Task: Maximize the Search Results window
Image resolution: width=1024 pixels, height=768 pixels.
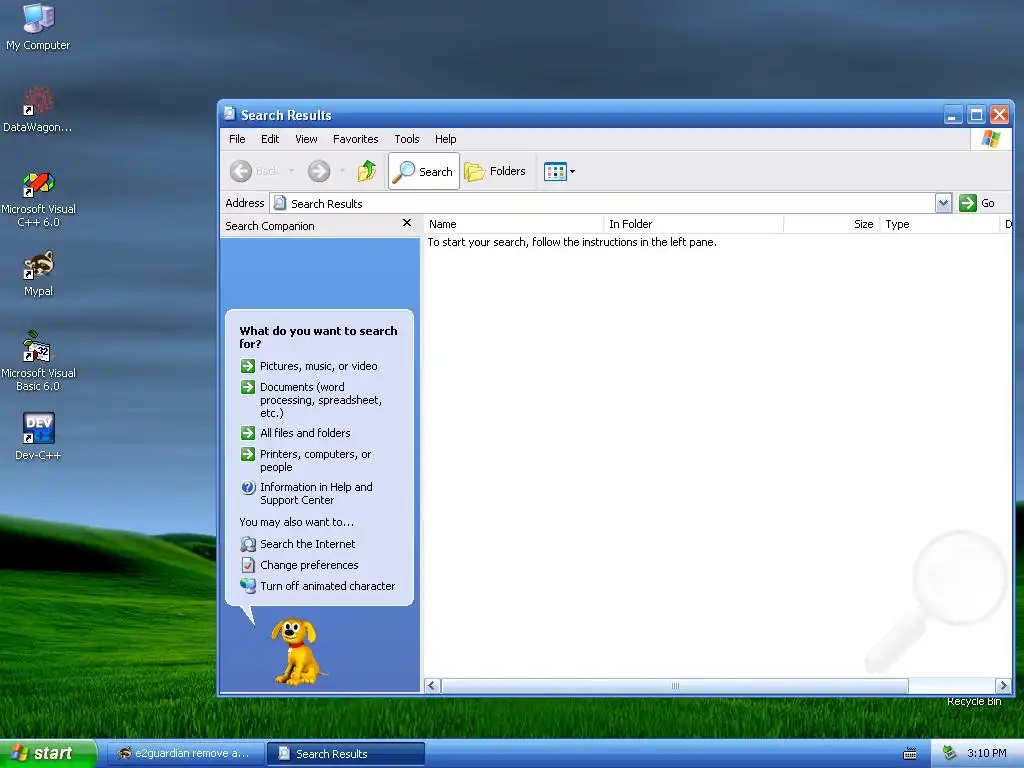Action: [976, 115]
